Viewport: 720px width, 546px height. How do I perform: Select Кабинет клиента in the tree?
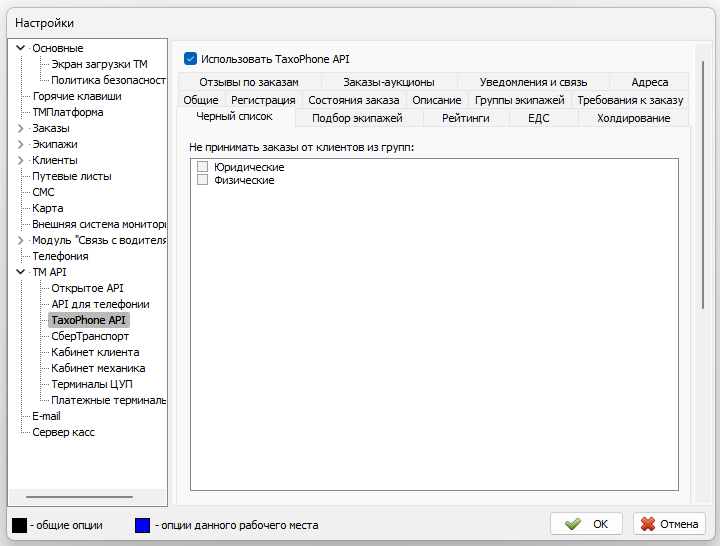tap(95, 352)
